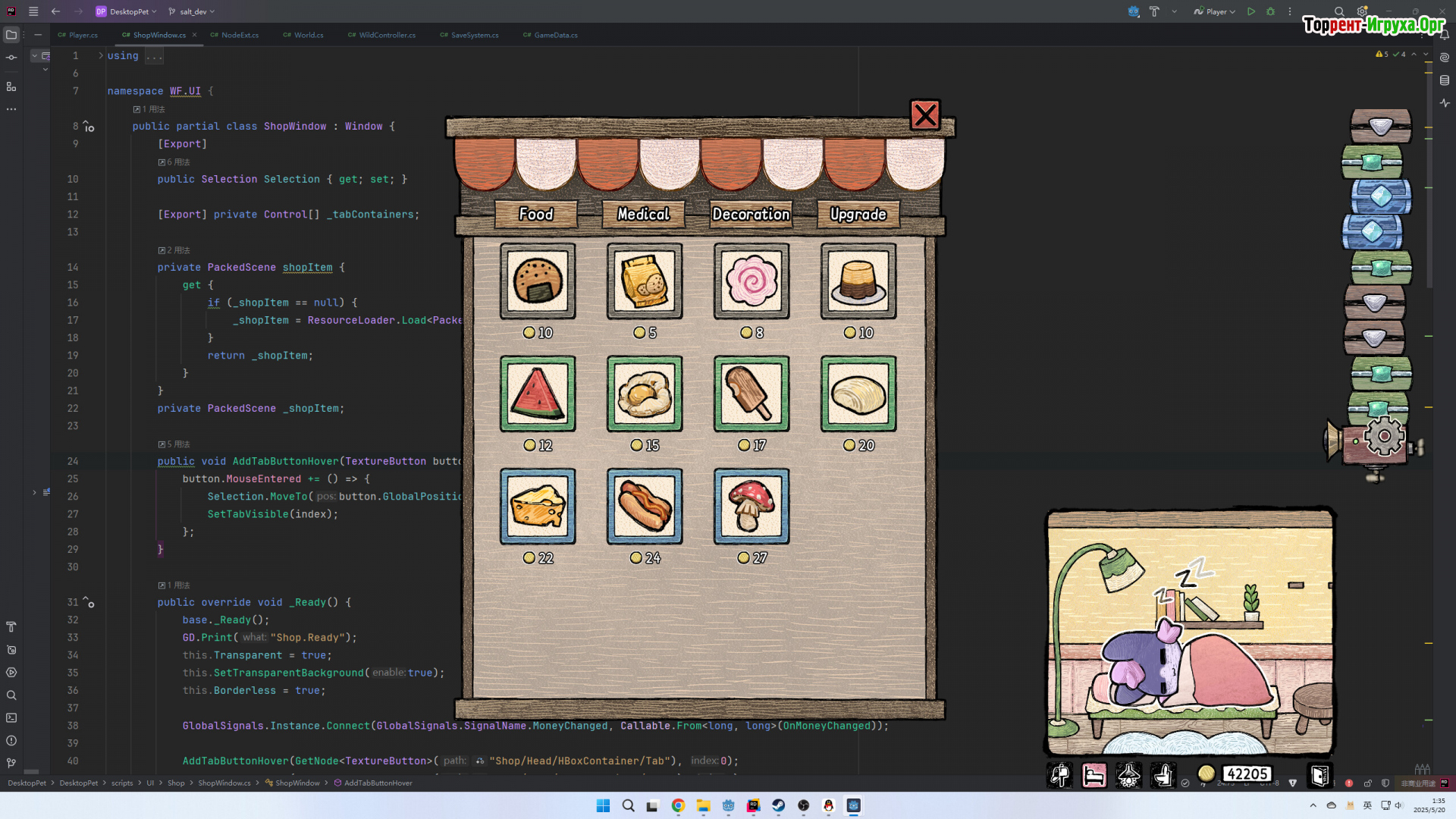Open the Rider app in Windows taskbar
Viewport: 1456px width, 819px height.
pos(753,805)
